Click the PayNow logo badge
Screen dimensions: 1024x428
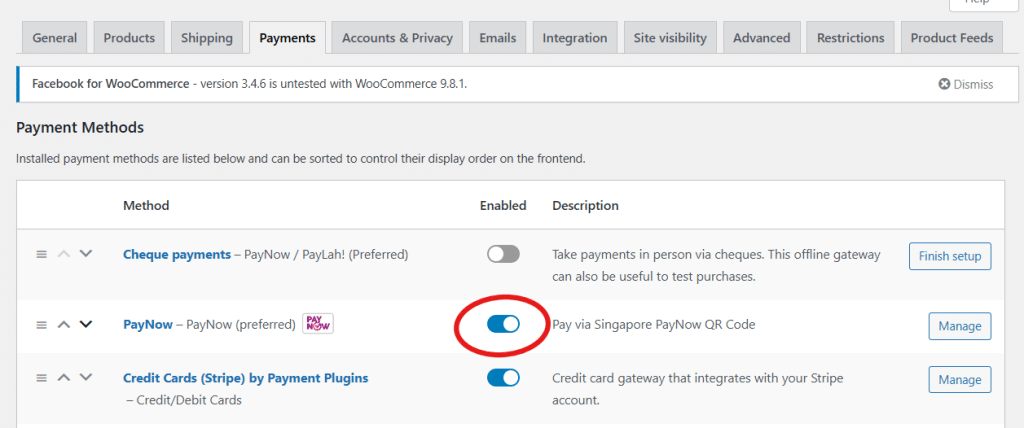(318, 325)
